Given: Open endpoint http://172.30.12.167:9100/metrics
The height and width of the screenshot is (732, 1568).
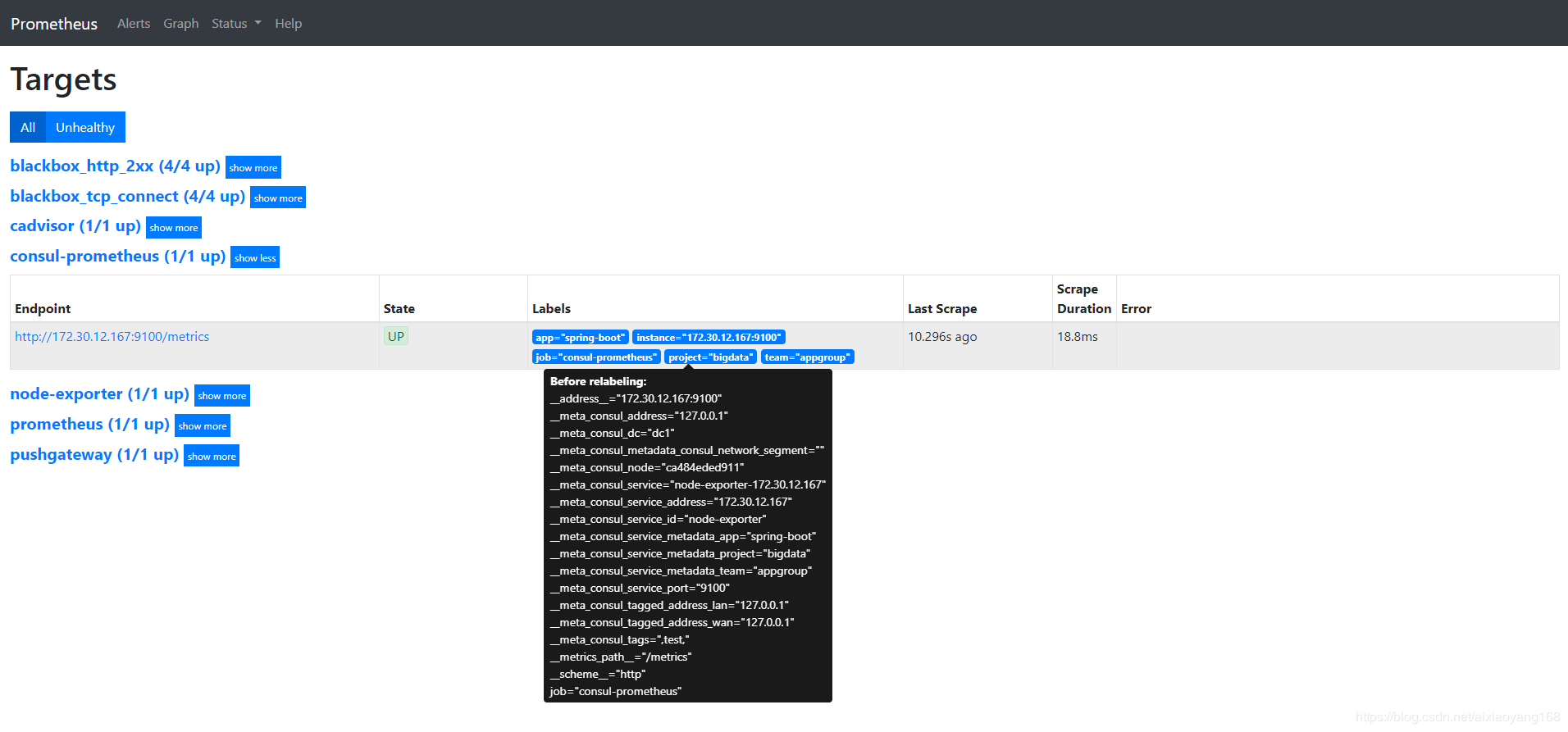Looking at the screenshot, I should (x=112, y=337).
